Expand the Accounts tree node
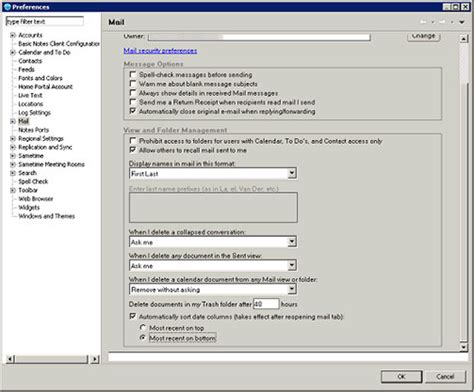 coord(13,35)
